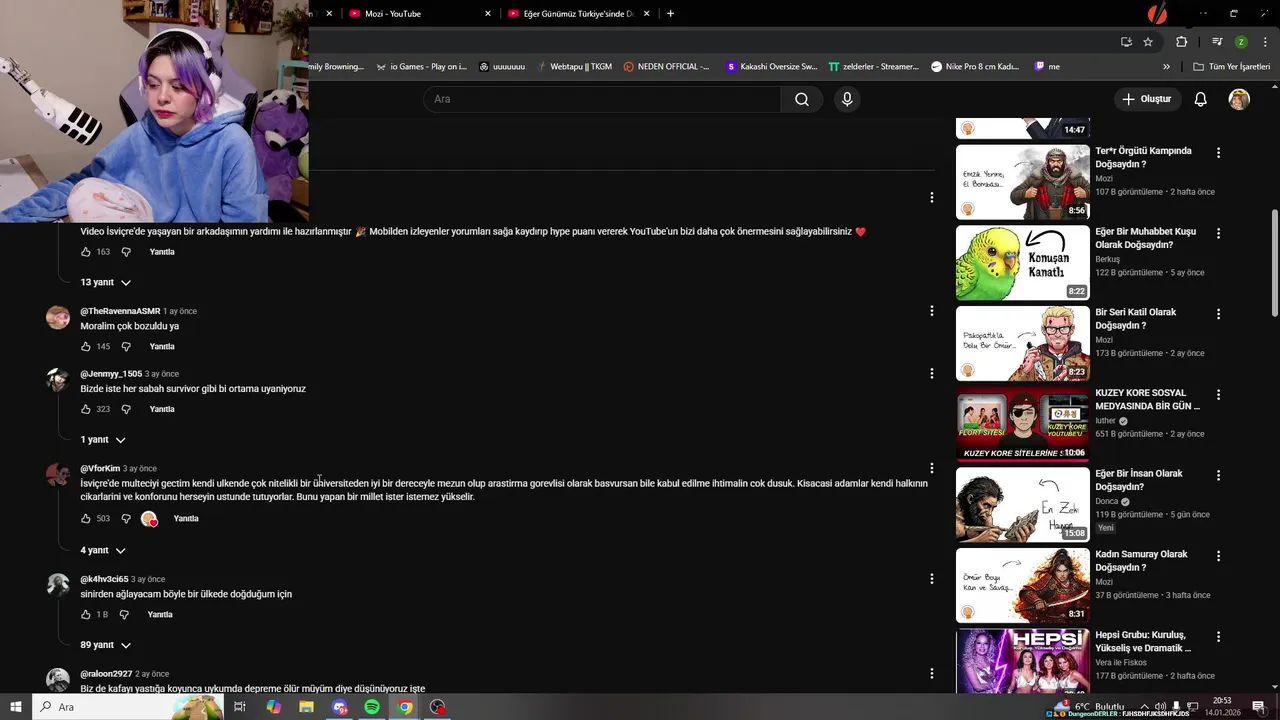Open the Windows Start menu
1280x720 pixels.
pyautogui.click(x=16, y=707)
